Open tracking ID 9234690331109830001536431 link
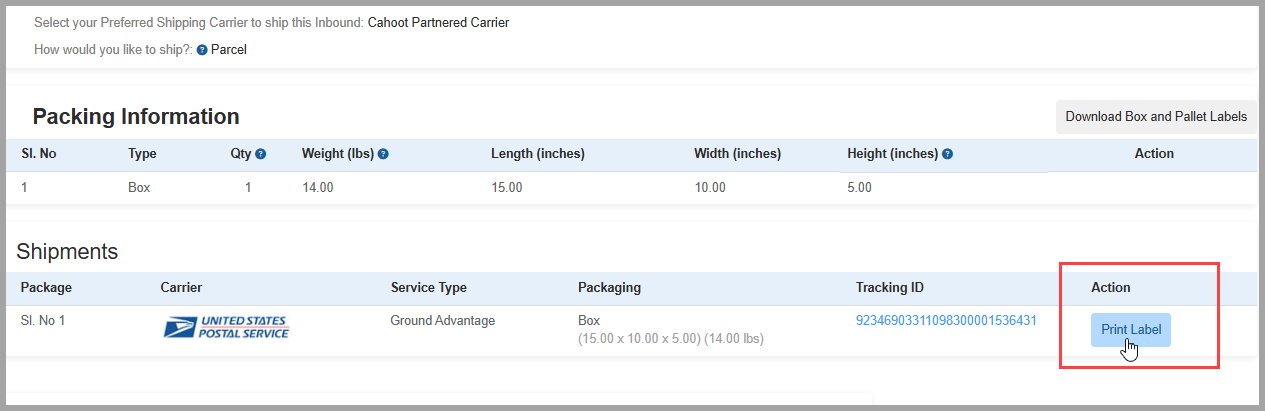Screen dimensions: 1265x411 (946, 321)
